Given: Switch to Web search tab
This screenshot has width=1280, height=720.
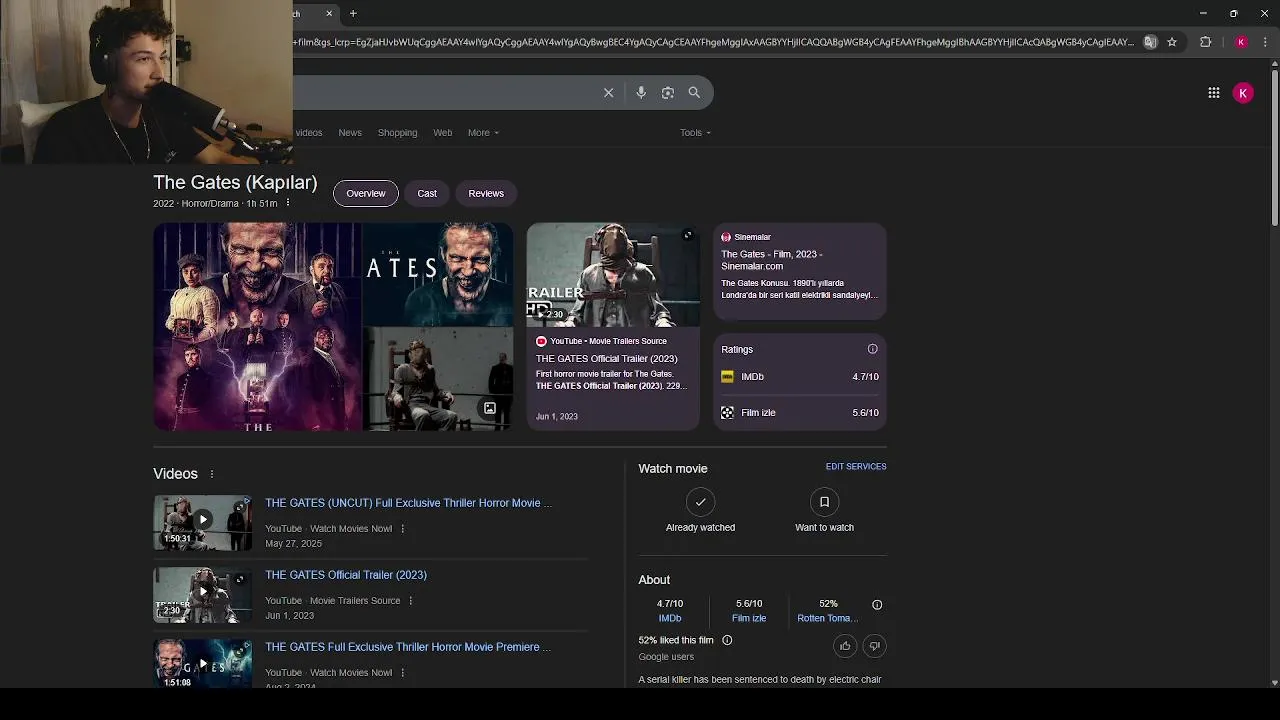Looking at the screenshot, I should [x=442, y=133].
